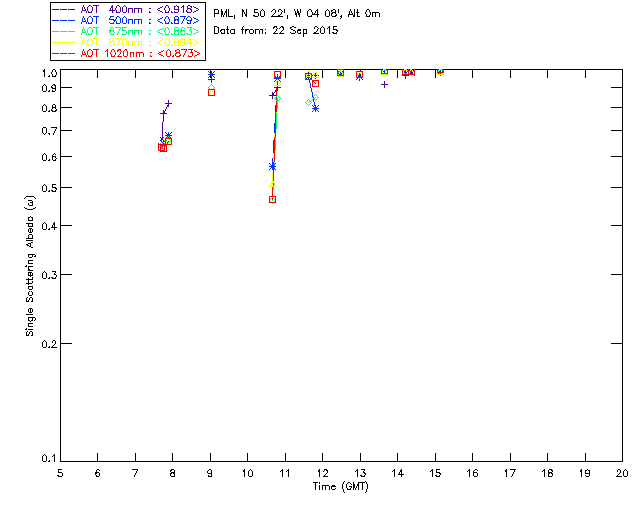Click the blue asterisk marker near 0.8 at 11.8
This screenshot has width=640, height=512.
316,109
